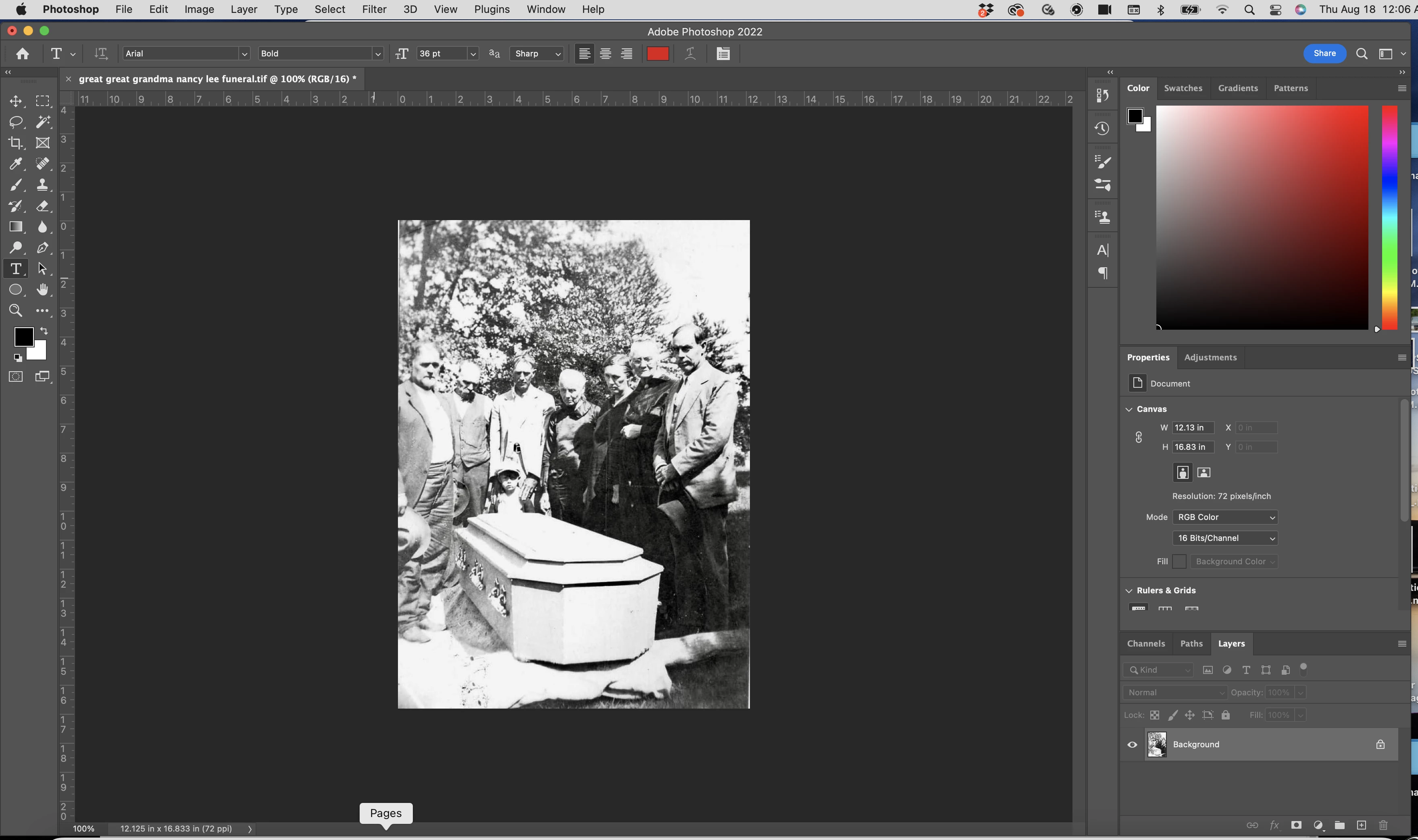
Task: Click the canvas width input field
Action: coord(1192,428)
